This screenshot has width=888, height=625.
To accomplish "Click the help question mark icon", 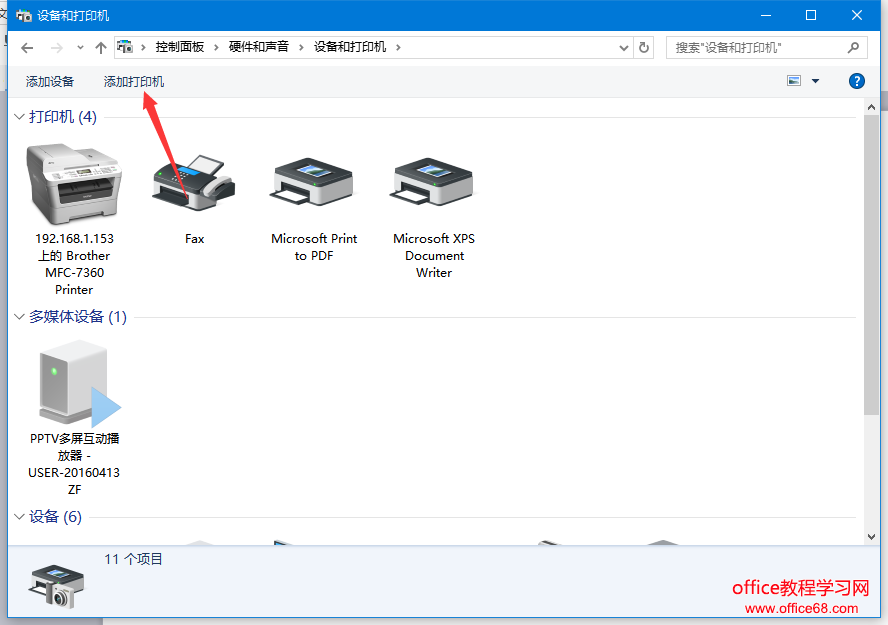I will (857, 81).
